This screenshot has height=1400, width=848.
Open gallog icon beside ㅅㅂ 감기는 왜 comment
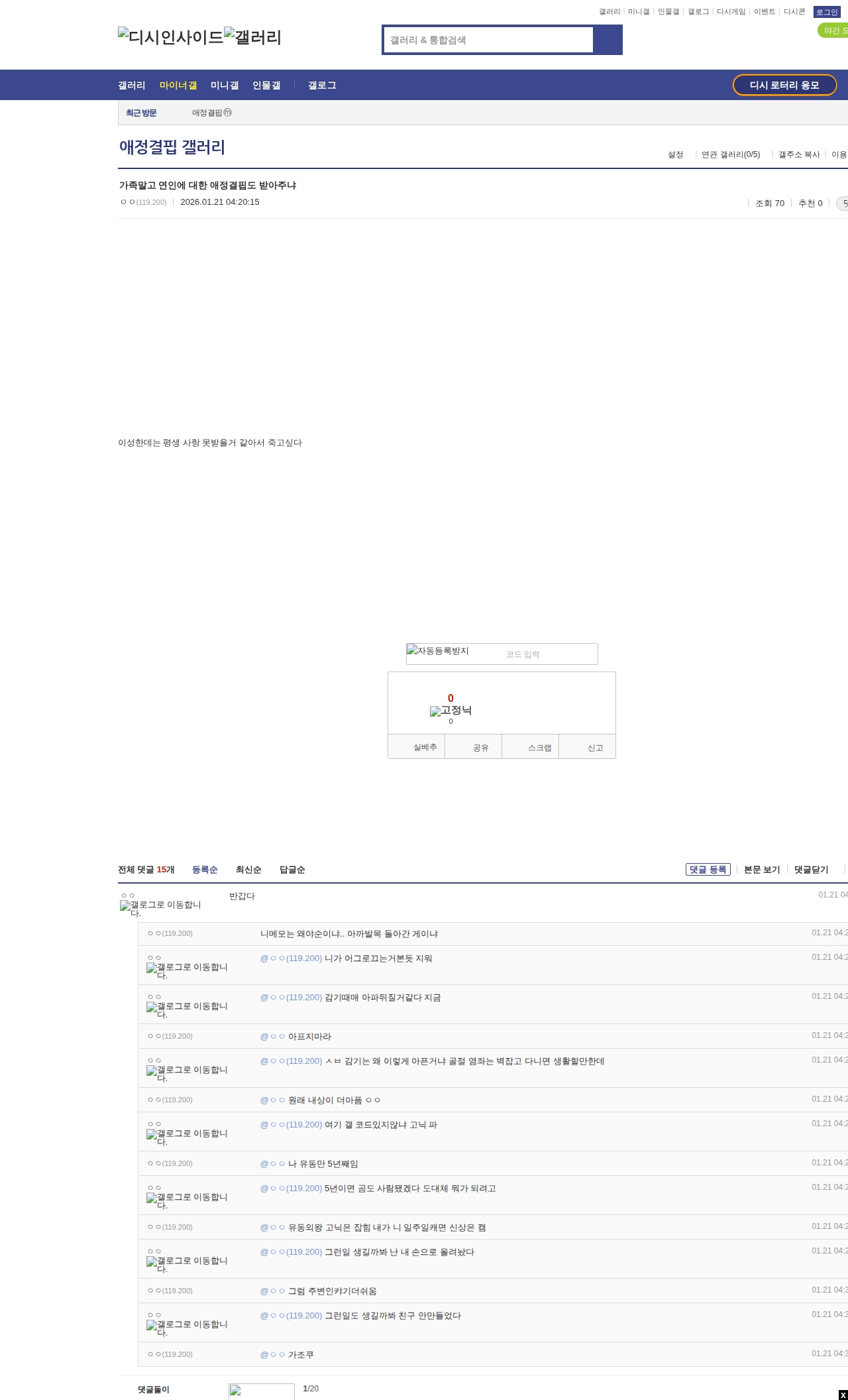pyautogui.click(x=187, y=1073)
